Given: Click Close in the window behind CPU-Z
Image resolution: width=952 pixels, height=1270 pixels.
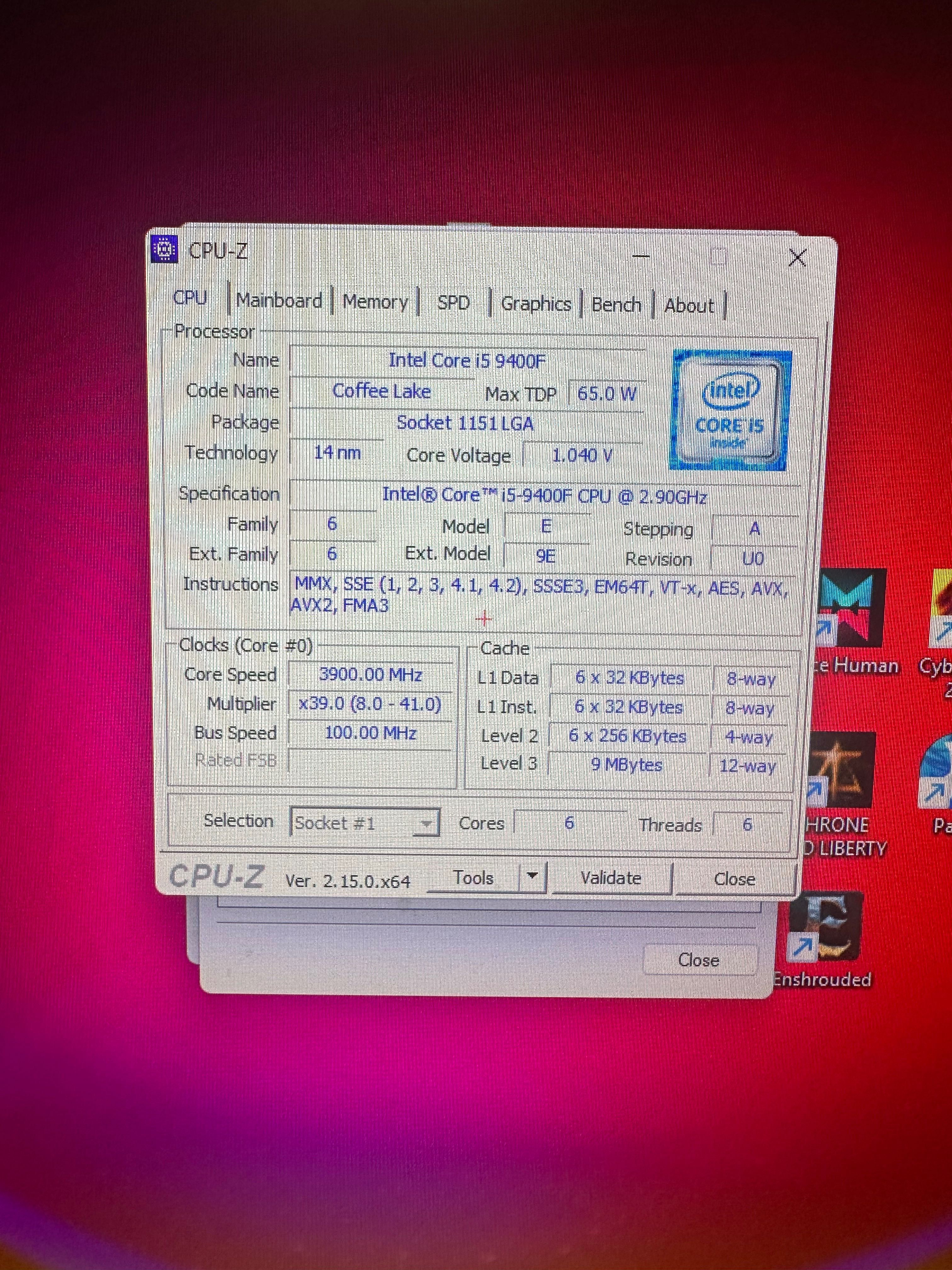Looking at the screenshot, I should (x=699, y=960).
